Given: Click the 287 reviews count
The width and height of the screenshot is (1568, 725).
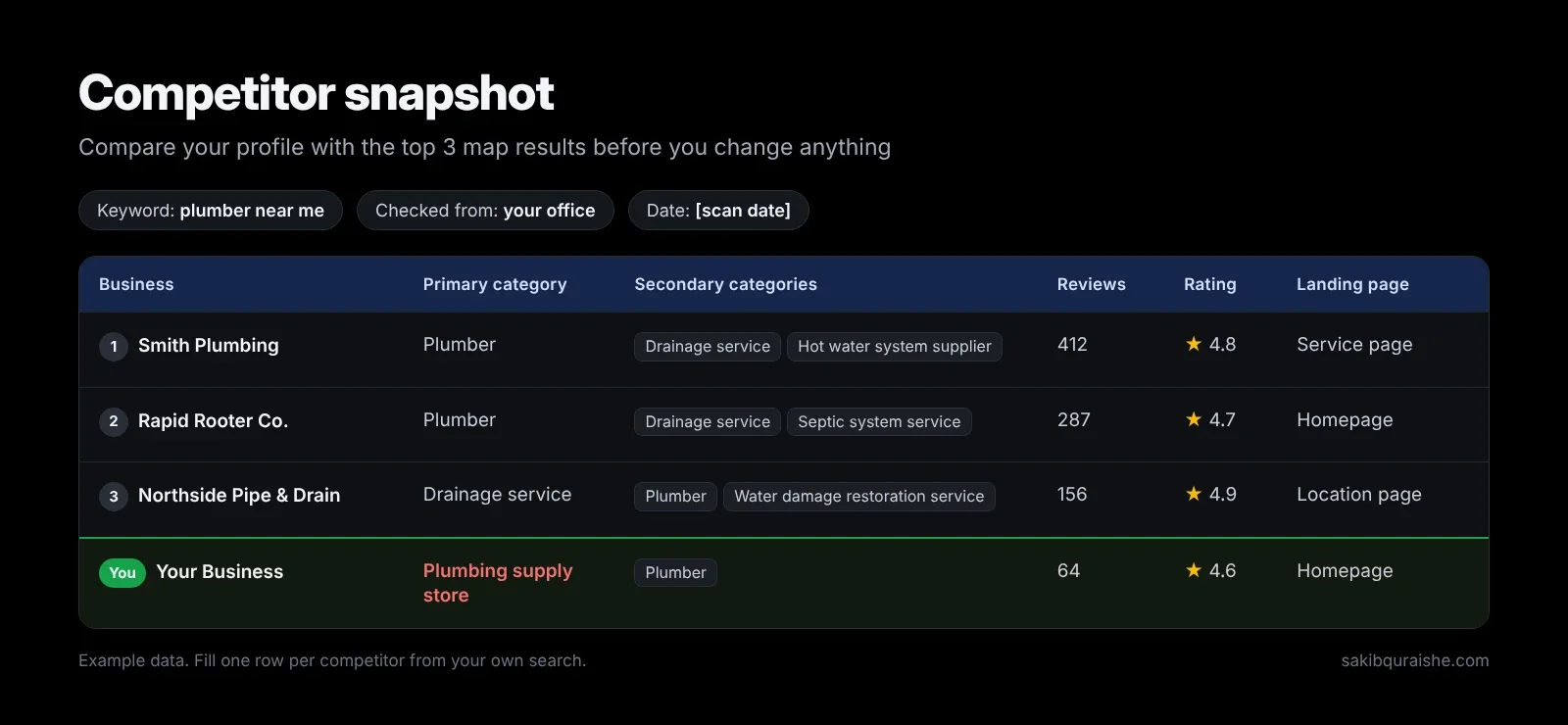Looking at the screenshot, I should pos(1074,419).
